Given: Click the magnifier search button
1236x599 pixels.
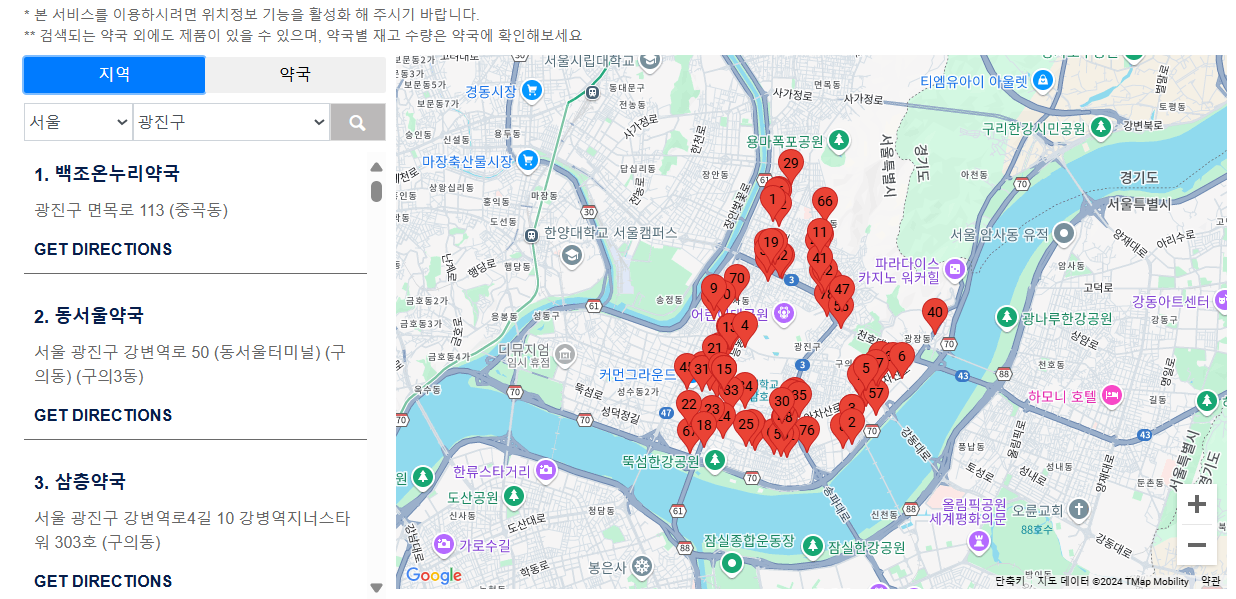Looking at the screenshot, I should coord(358,122).
